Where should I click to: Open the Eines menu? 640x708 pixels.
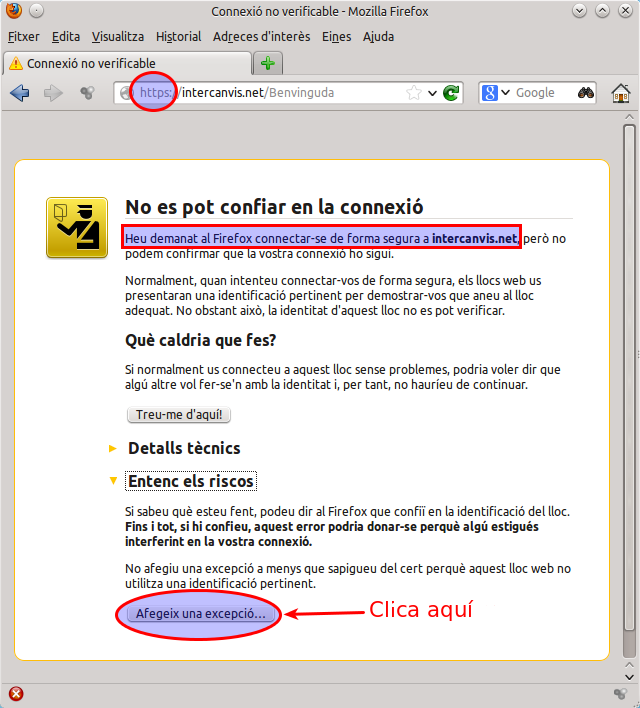tap(336, 37)
